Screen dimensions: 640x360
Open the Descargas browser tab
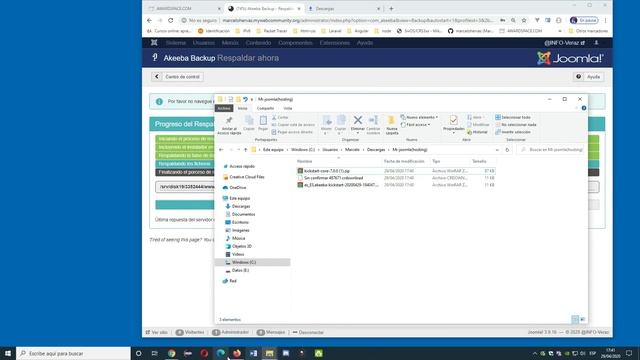(344, 9)
